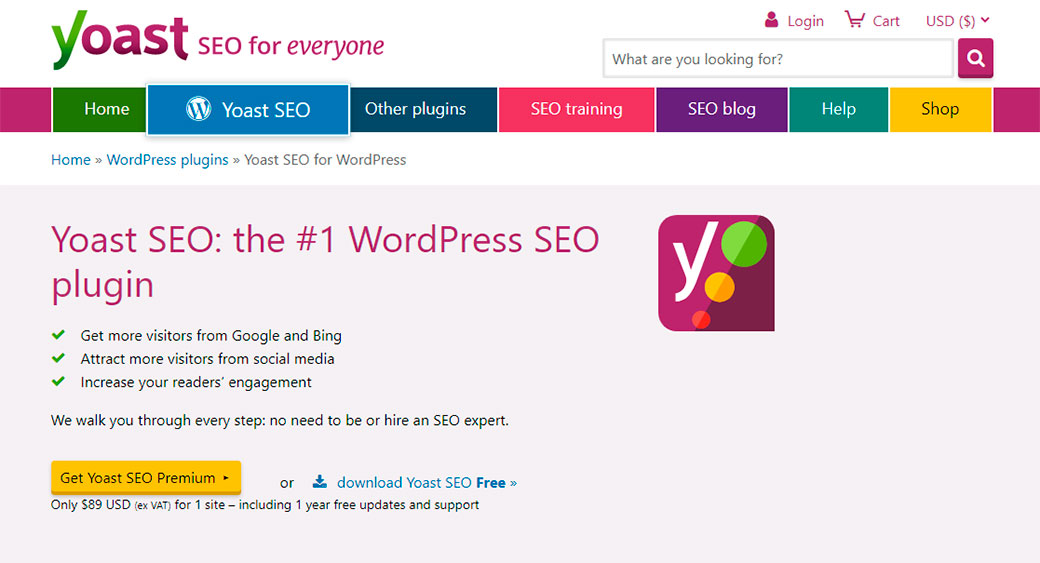This screenshot has height=563, width=1040.
Task: Click the Login user icon
Action: pos(771,20)
